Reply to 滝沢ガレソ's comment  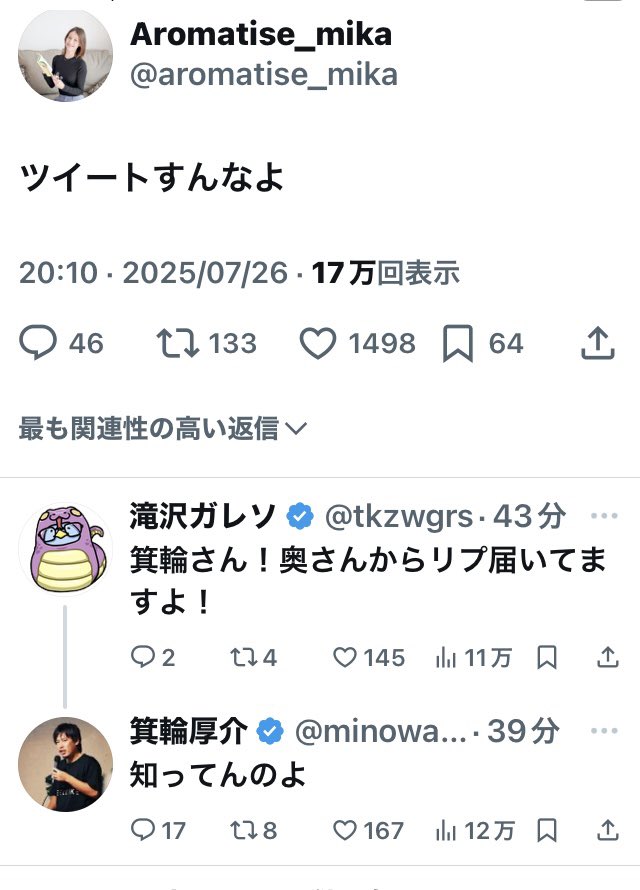(144, 657)
